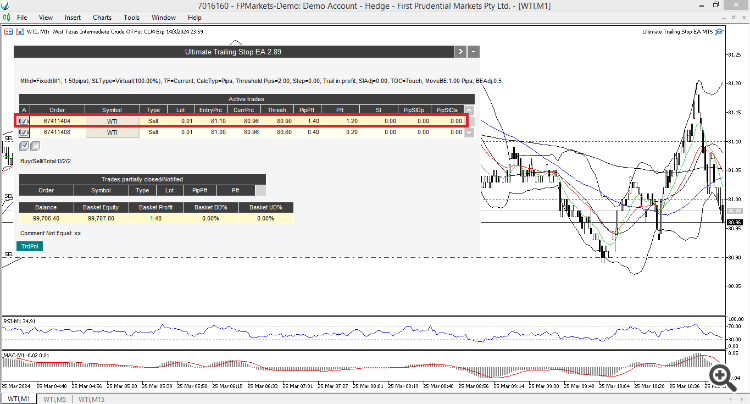
Task: Click order number 87411408
Action: [x=57, y=132]
